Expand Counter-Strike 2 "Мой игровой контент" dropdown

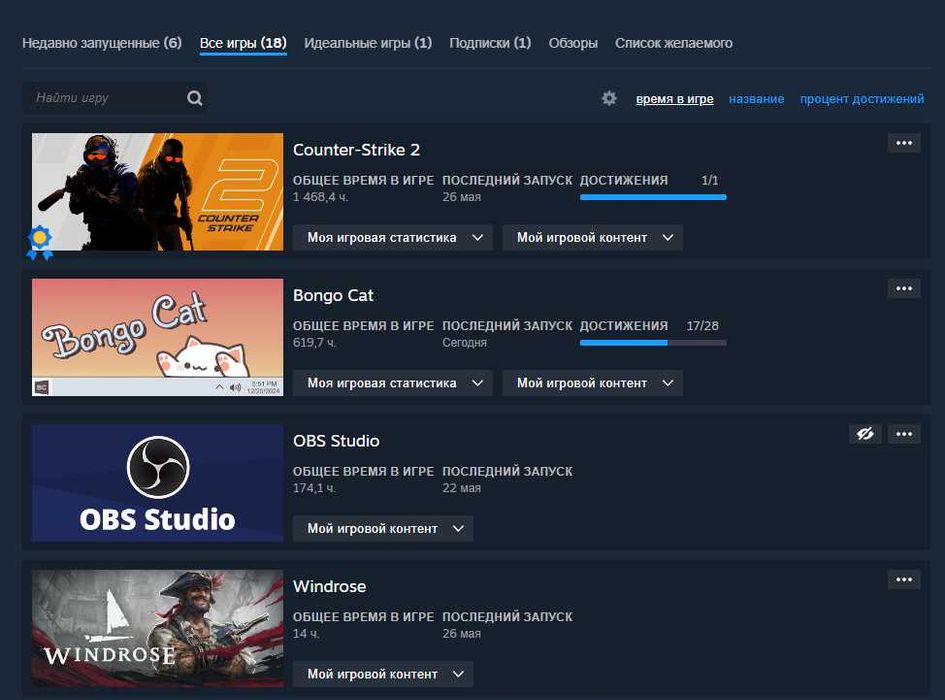(x=592, y=238)
